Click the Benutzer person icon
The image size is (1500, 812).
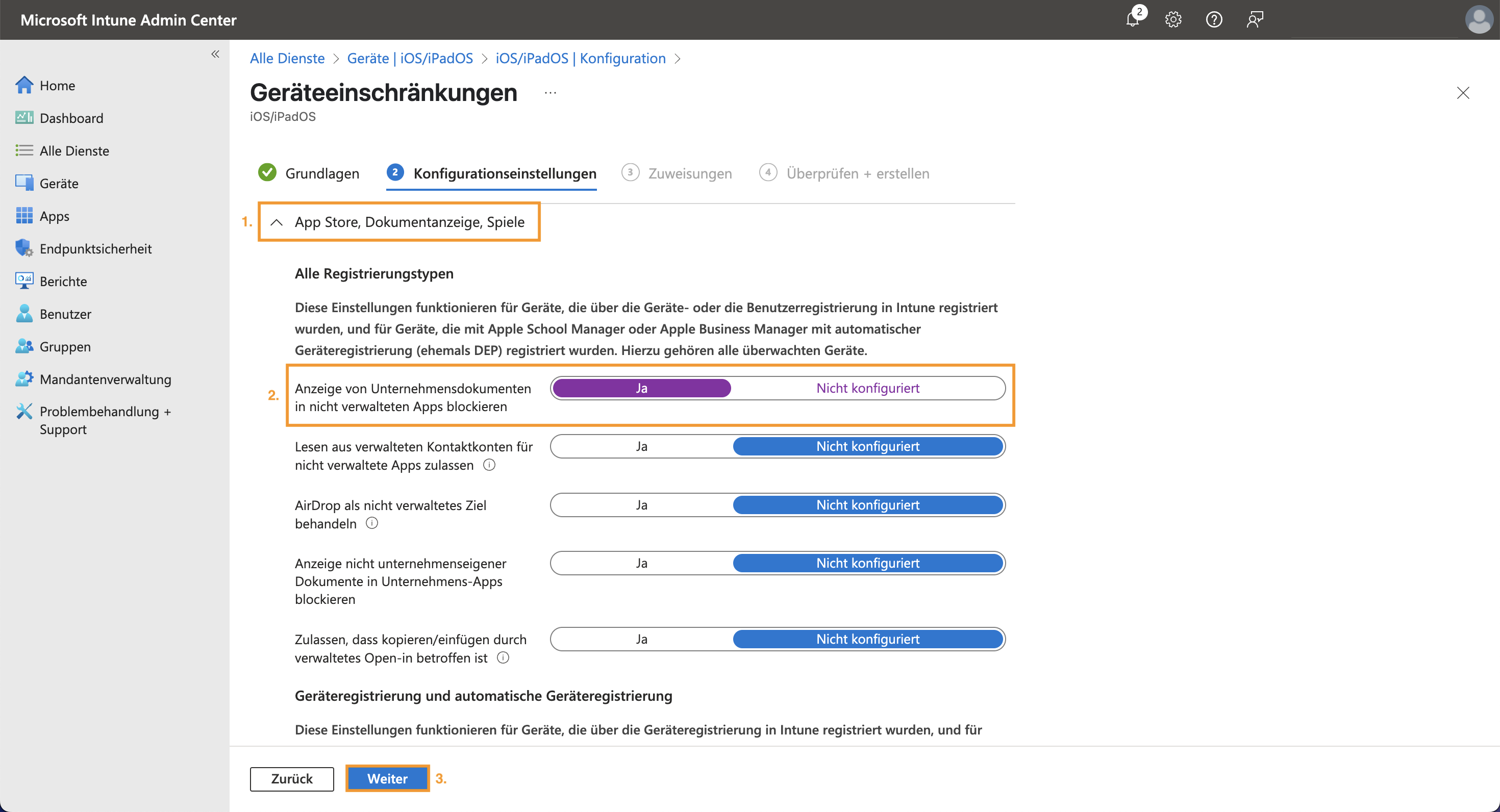coord(24,313)
